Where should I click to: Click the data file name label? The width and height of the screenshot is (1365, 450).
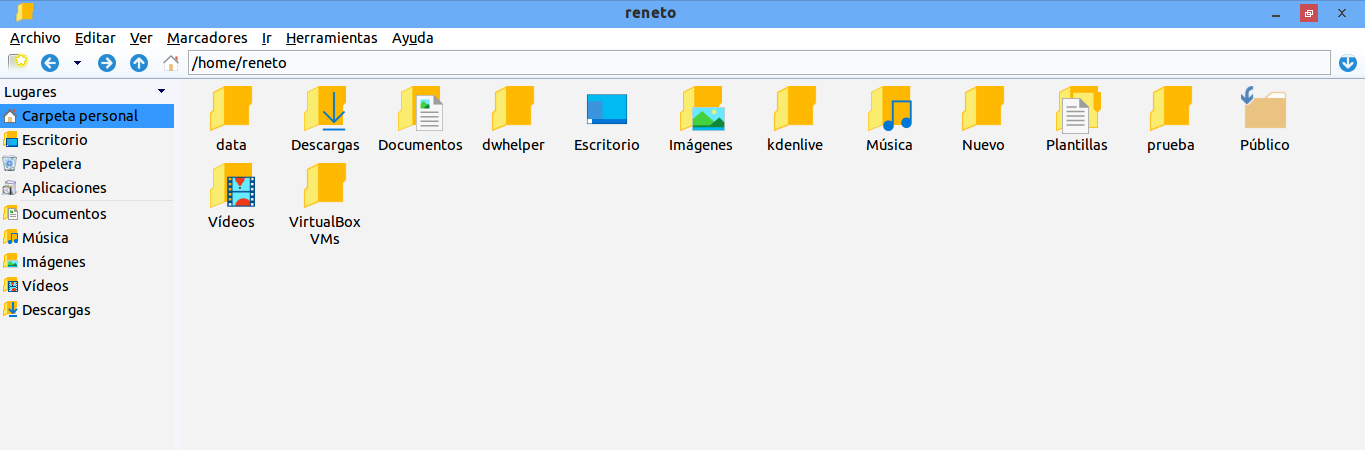point(231,145)
